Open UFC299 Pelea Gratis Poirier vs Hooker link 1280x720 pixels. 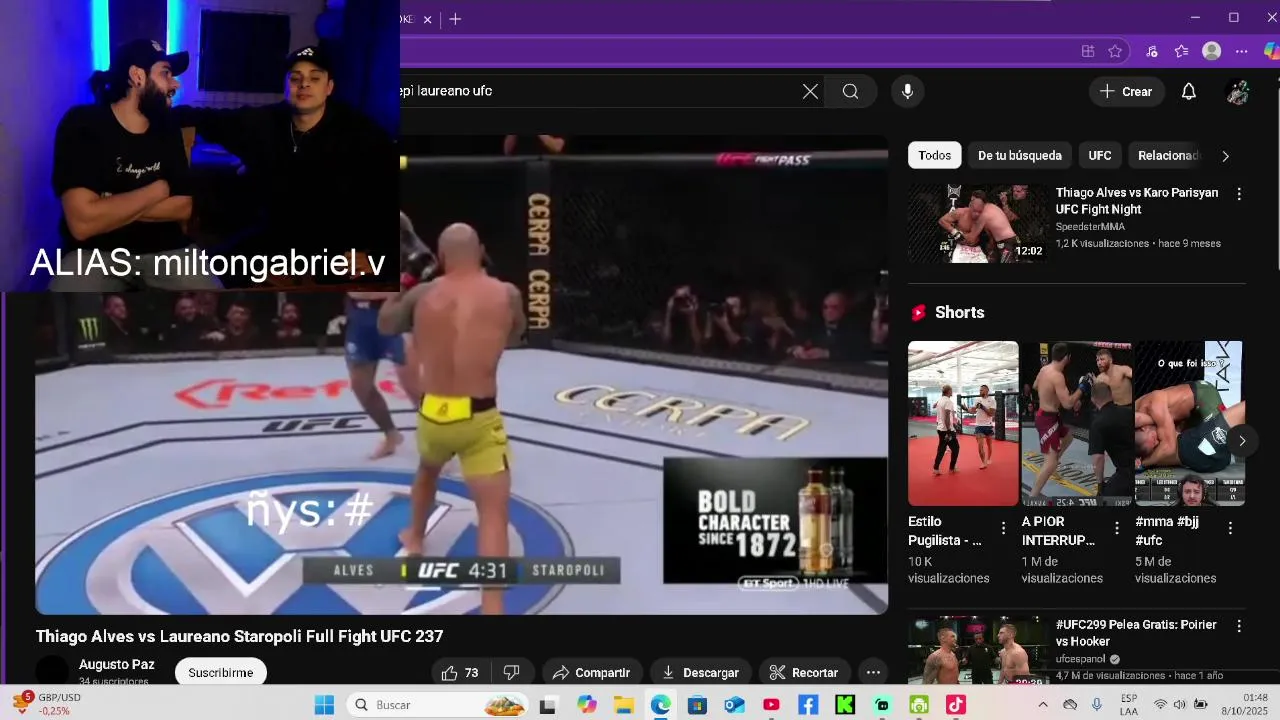pyautogui.click(x=1136, y=633)
